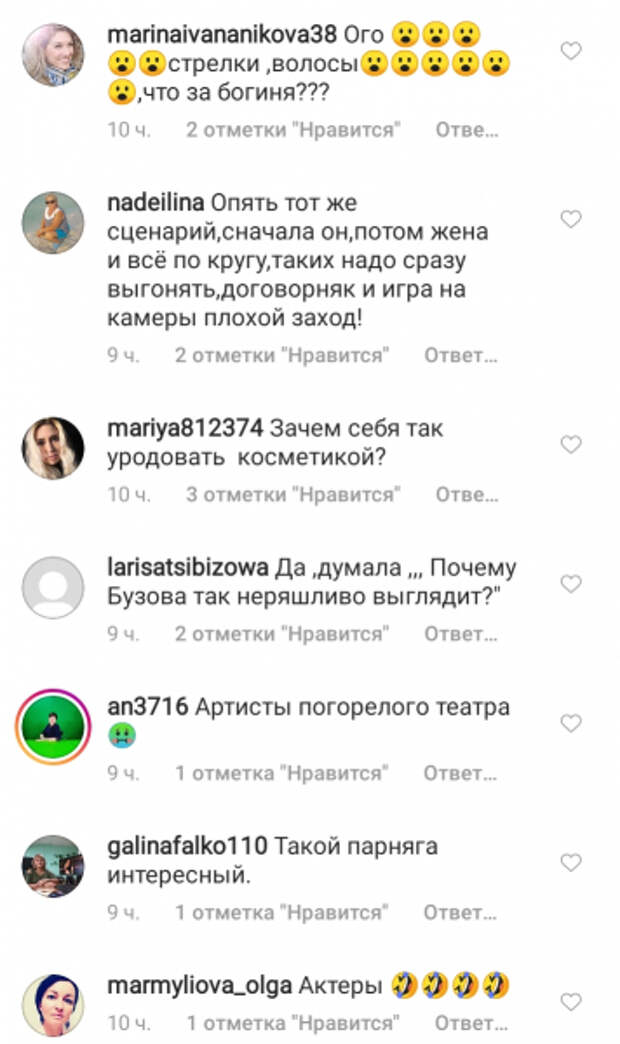The width and height of the screenshot is (620, 1044).
Task: Open the blank avatar of larisatsibizowa
Action: [53, 588]
